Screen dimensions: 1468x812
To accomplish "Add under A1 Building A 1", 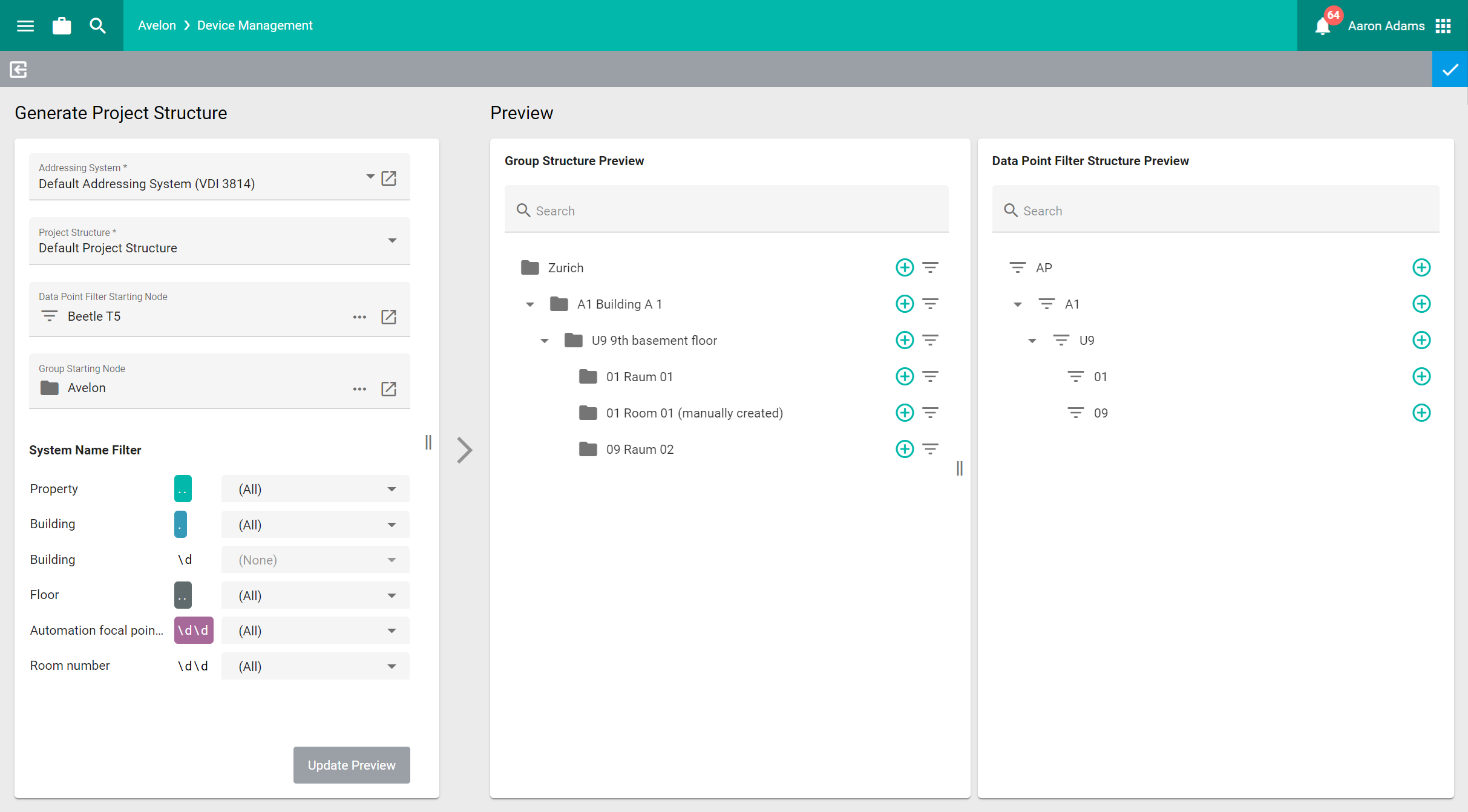I will tap(905, 304).
